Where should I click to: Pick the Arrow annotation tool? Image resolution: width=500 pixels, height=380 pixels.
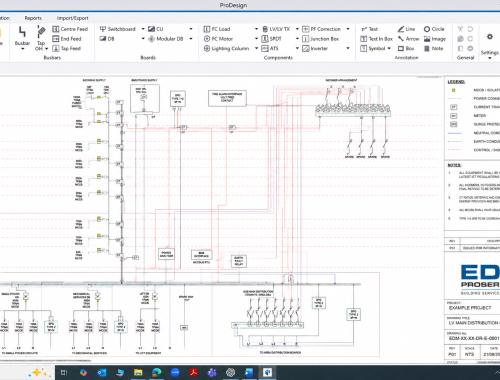pos(408,39)
